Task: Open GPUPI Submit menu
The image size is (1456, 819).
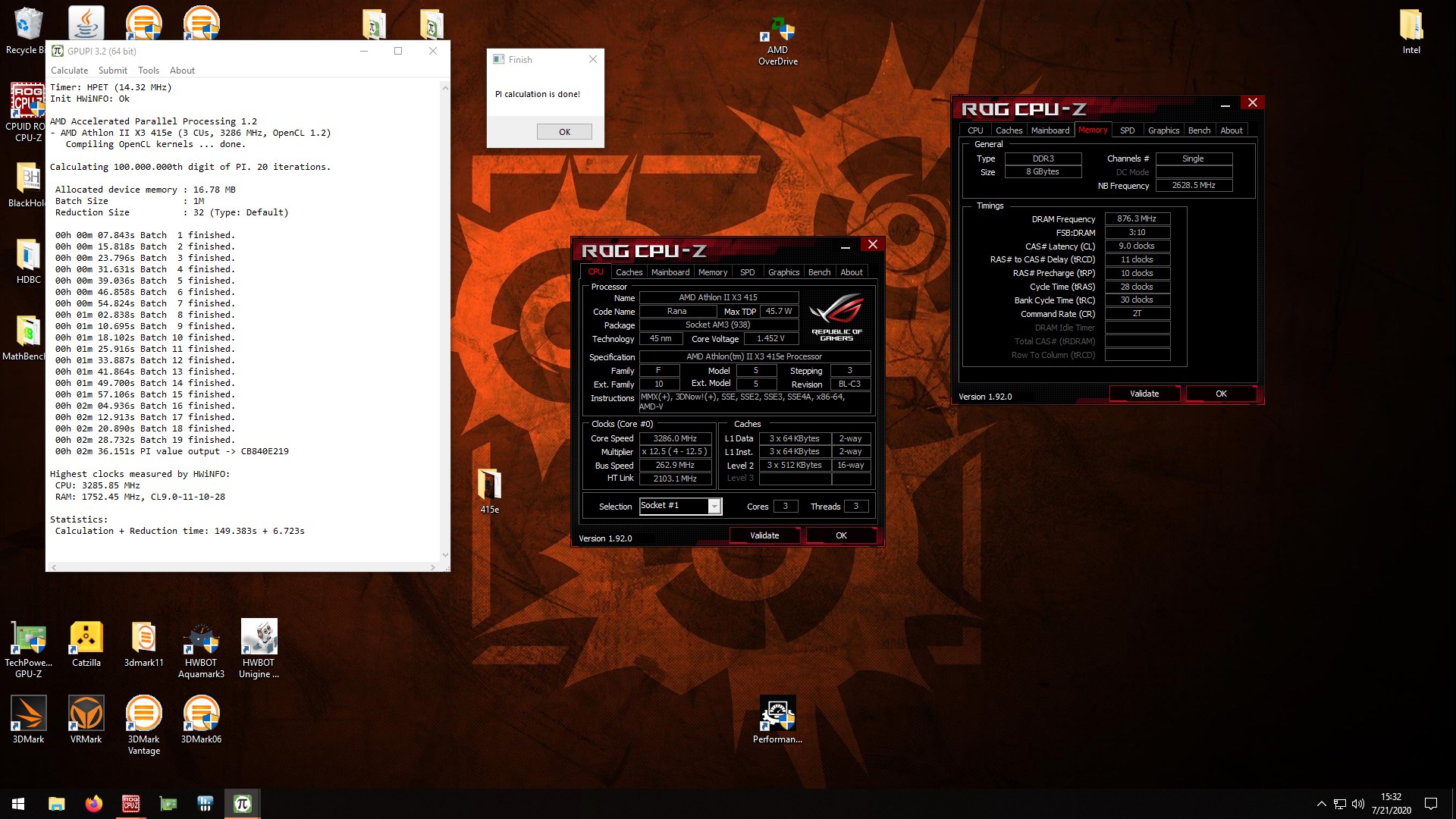Action: click(x=112, y=71)
